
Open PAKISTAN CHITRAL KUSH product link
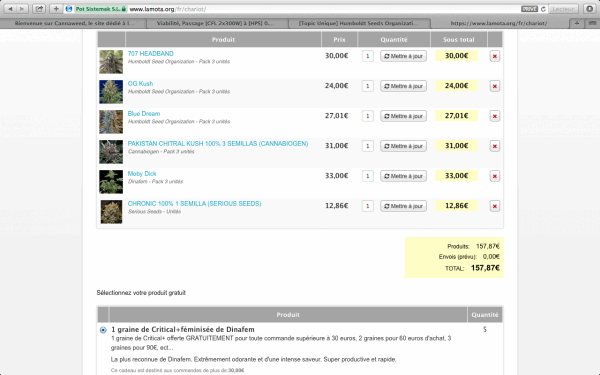tap(218, 143)
